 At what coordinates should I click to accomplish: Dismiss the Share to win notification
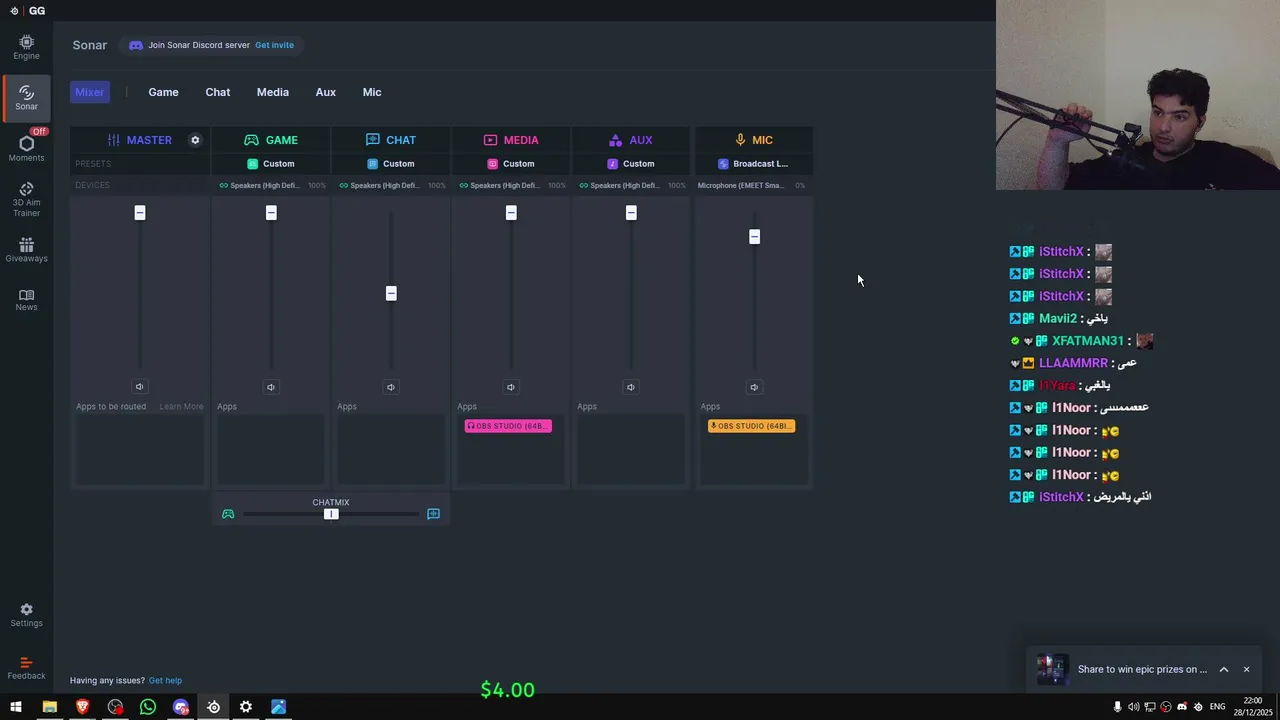click(x=1246, y=670)
